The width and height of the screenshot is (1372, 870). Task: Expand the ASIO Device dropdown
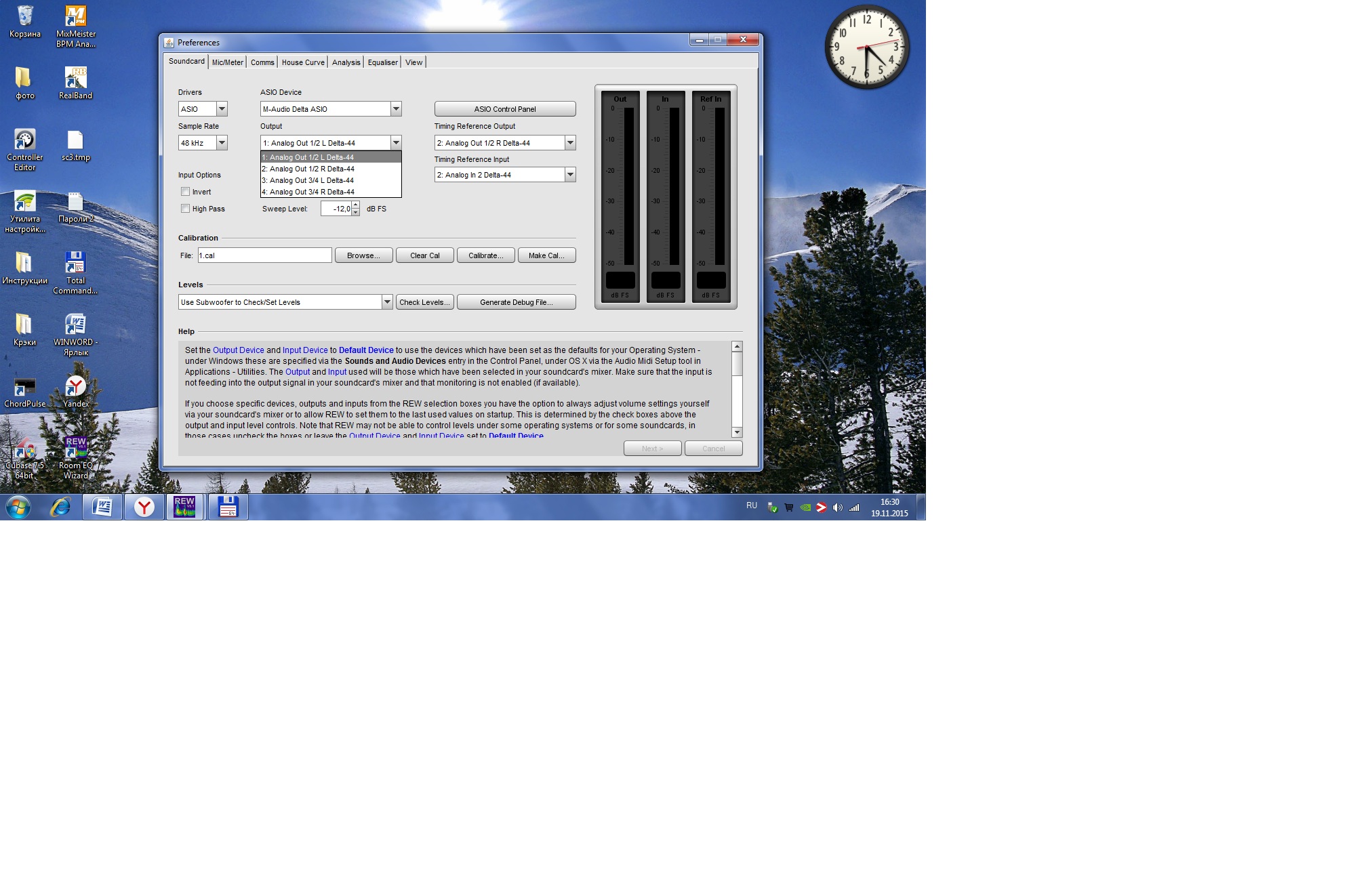click(x=396, y=109)
